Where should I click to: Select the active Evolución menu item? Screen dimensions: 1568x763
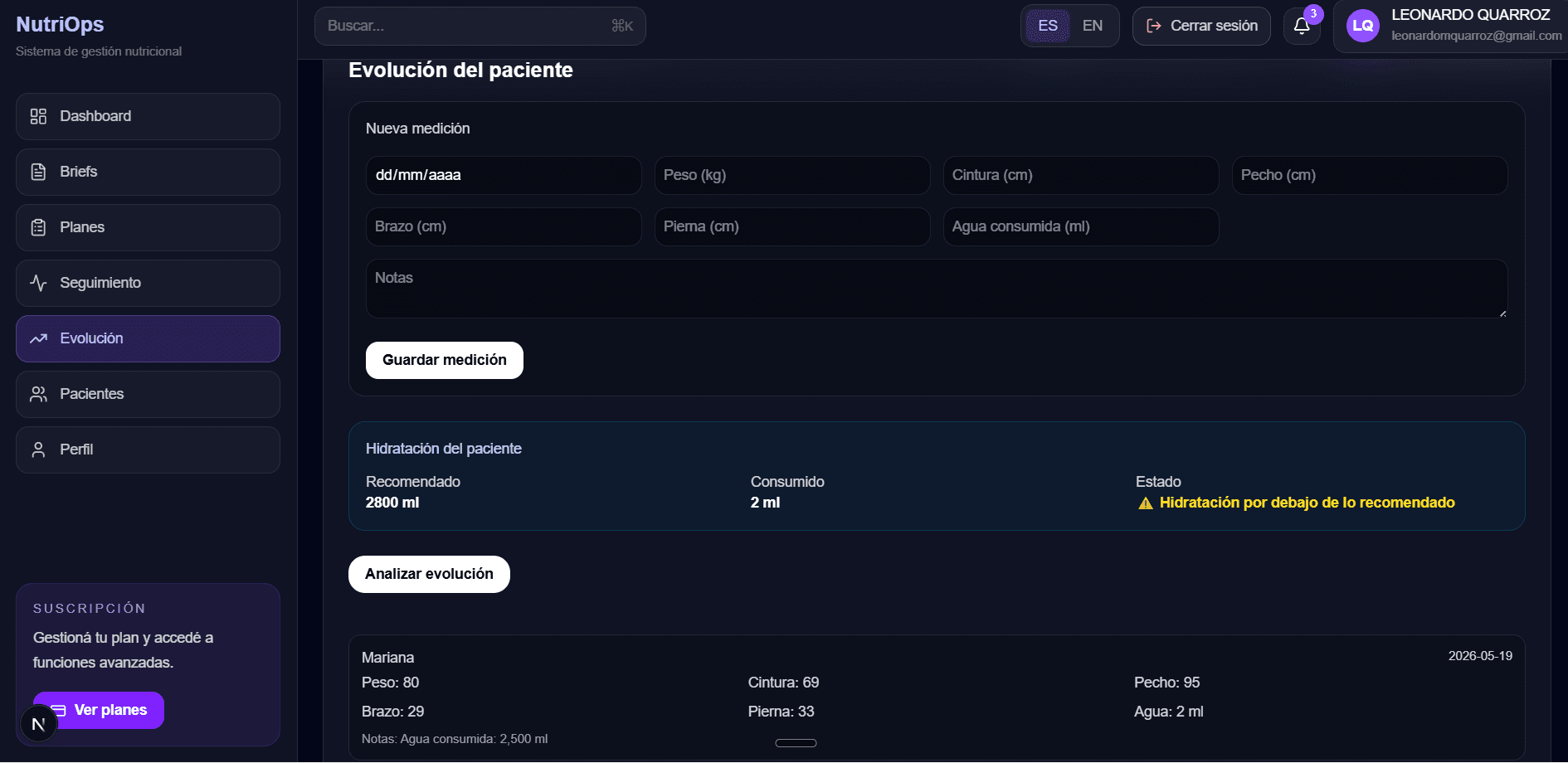pos(148,338)
